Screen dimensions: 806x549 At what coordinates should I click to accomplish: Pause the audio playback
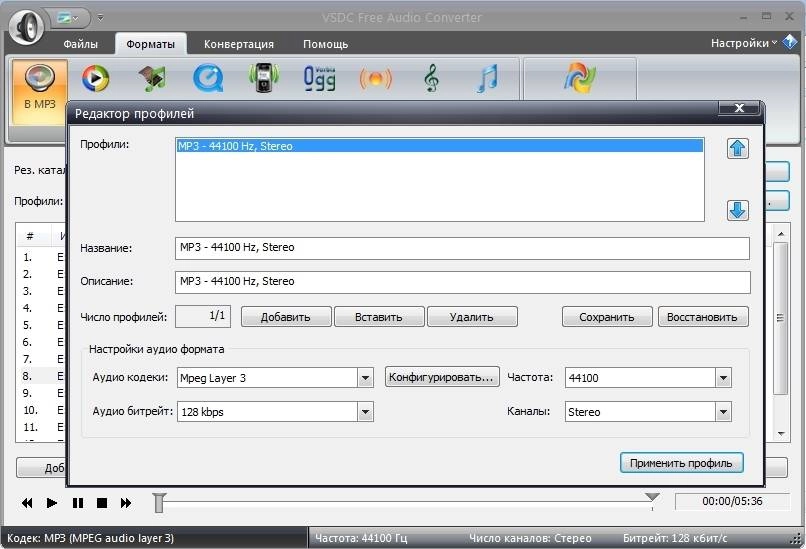pos(78,503)
